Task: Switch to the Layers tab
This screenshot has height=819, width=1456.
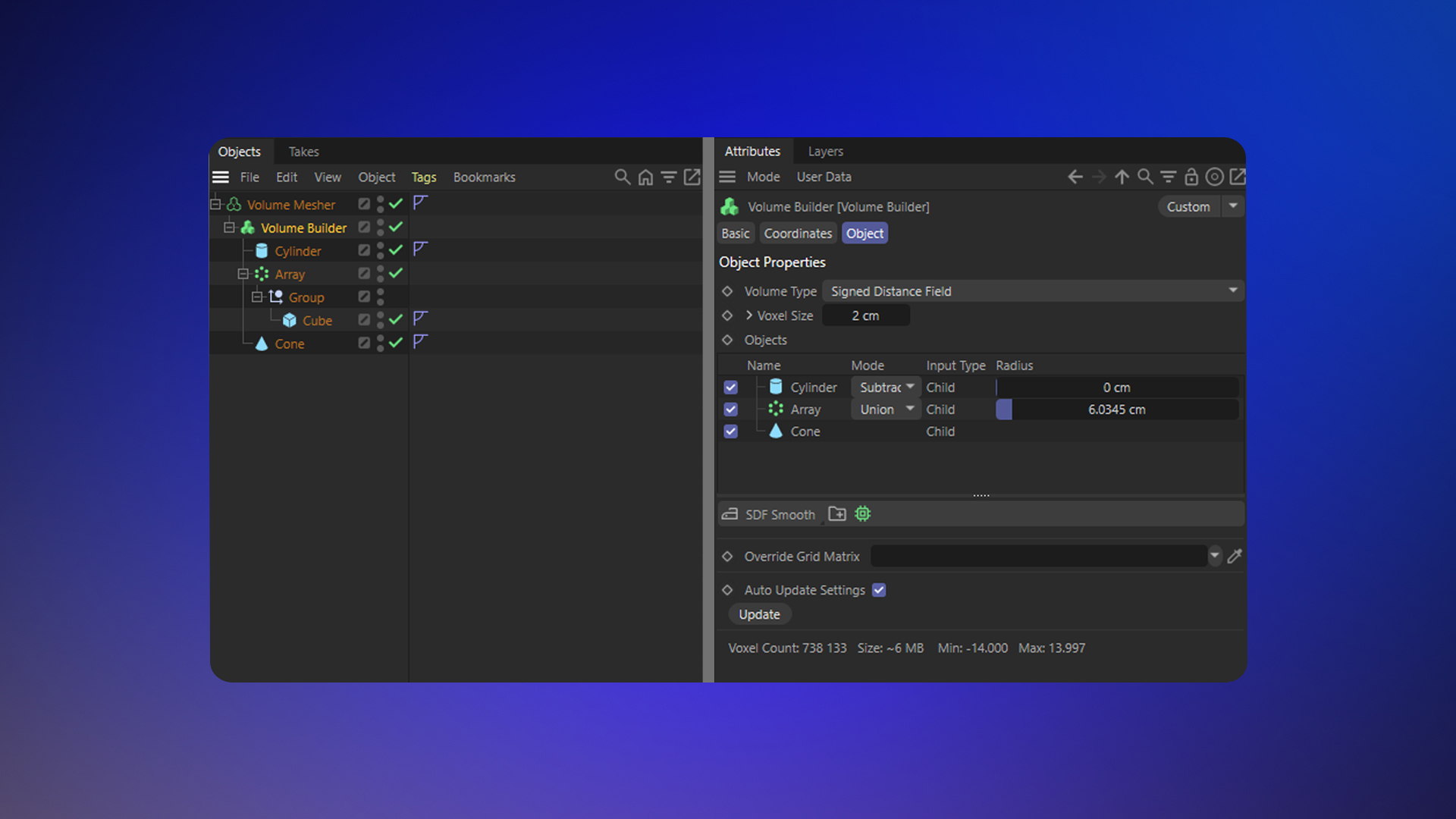Action: coord(825,152)
